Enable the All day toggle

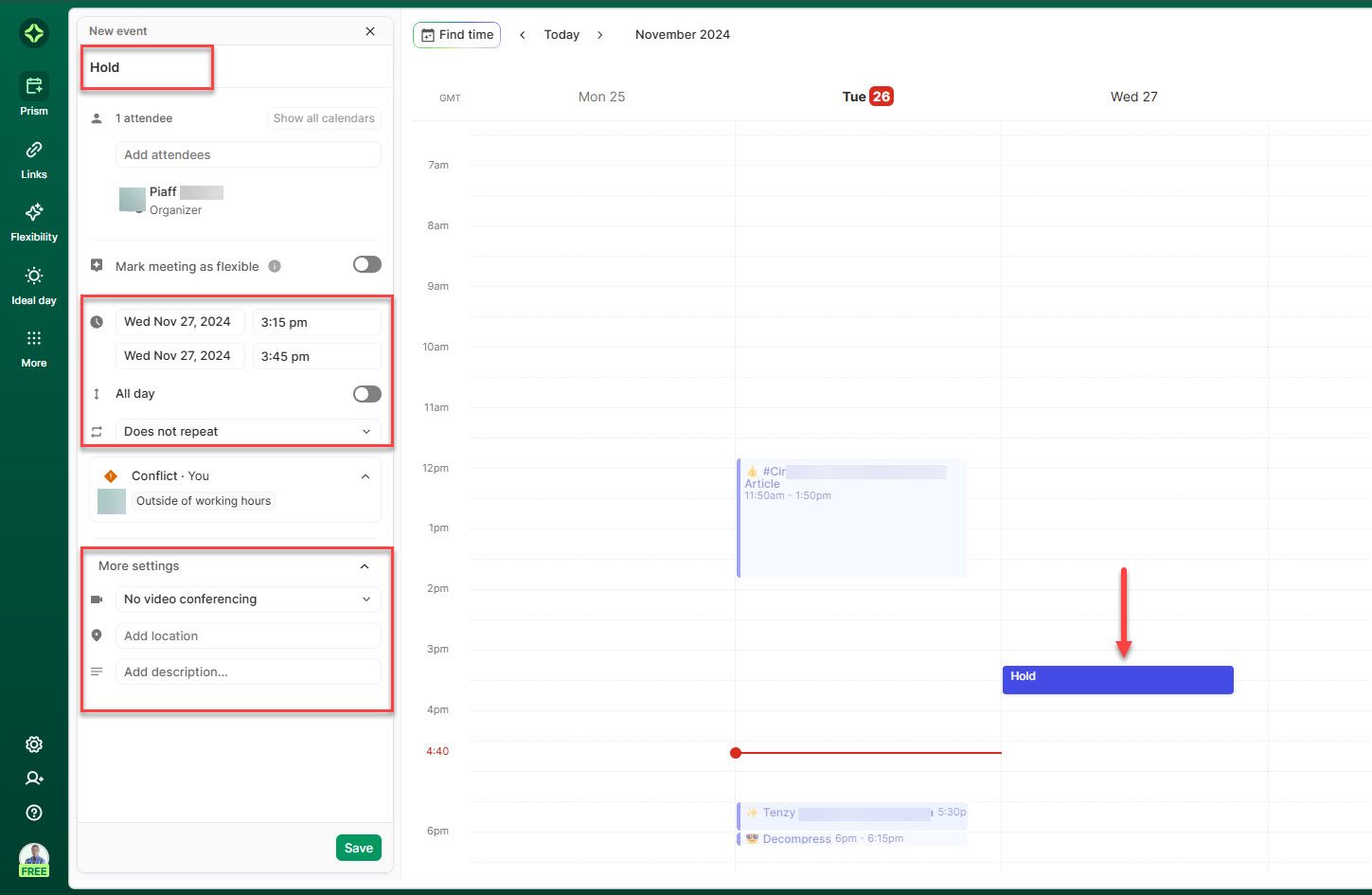[366, 393]
